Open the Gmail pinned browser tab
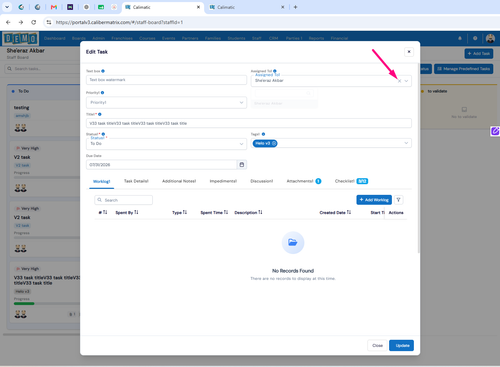The width and height of the screenshot is (500, 367). pyautogui.click(x=54, y=7)
